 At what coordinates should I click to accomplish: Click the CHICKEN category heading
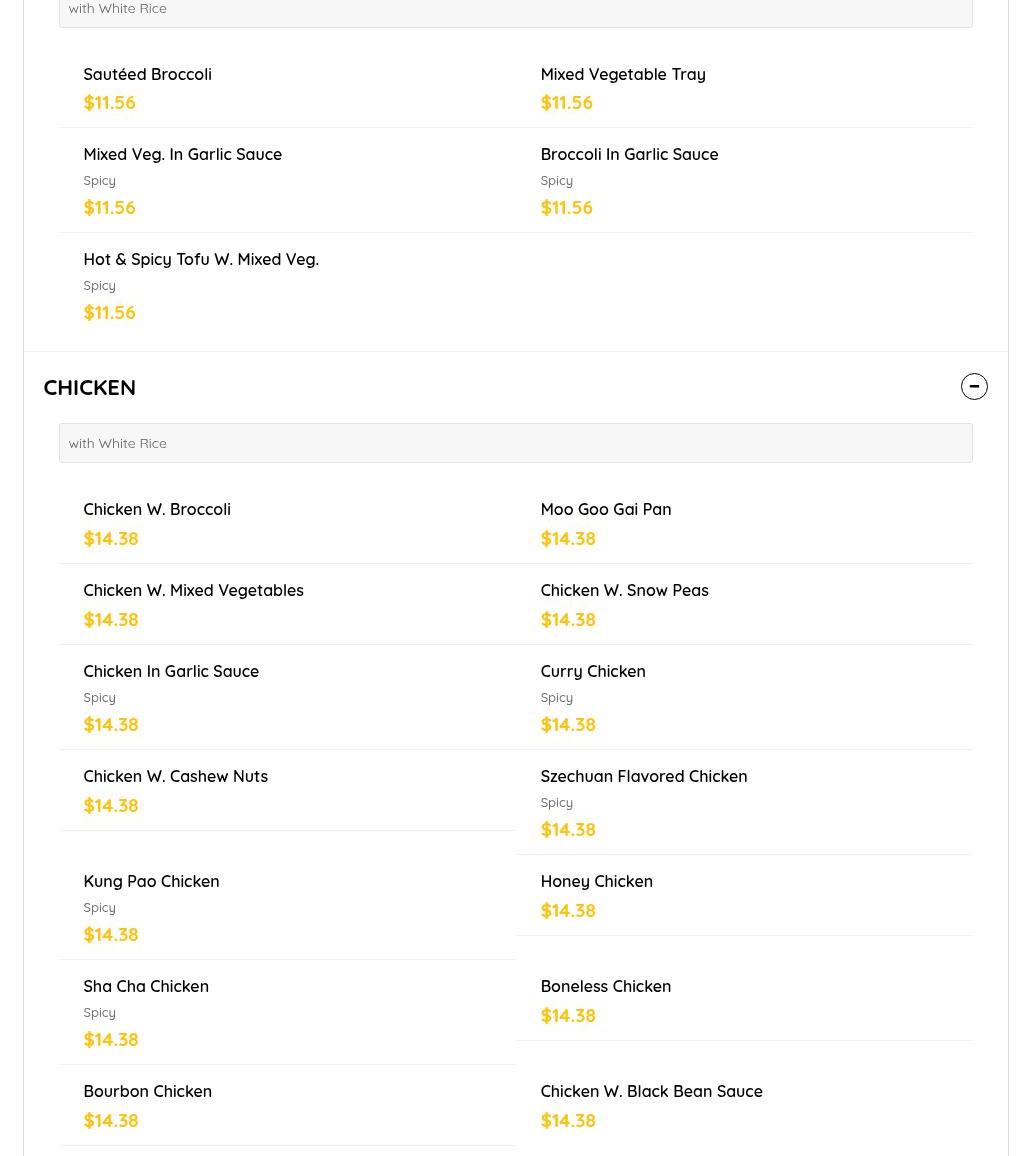point(90,387)
